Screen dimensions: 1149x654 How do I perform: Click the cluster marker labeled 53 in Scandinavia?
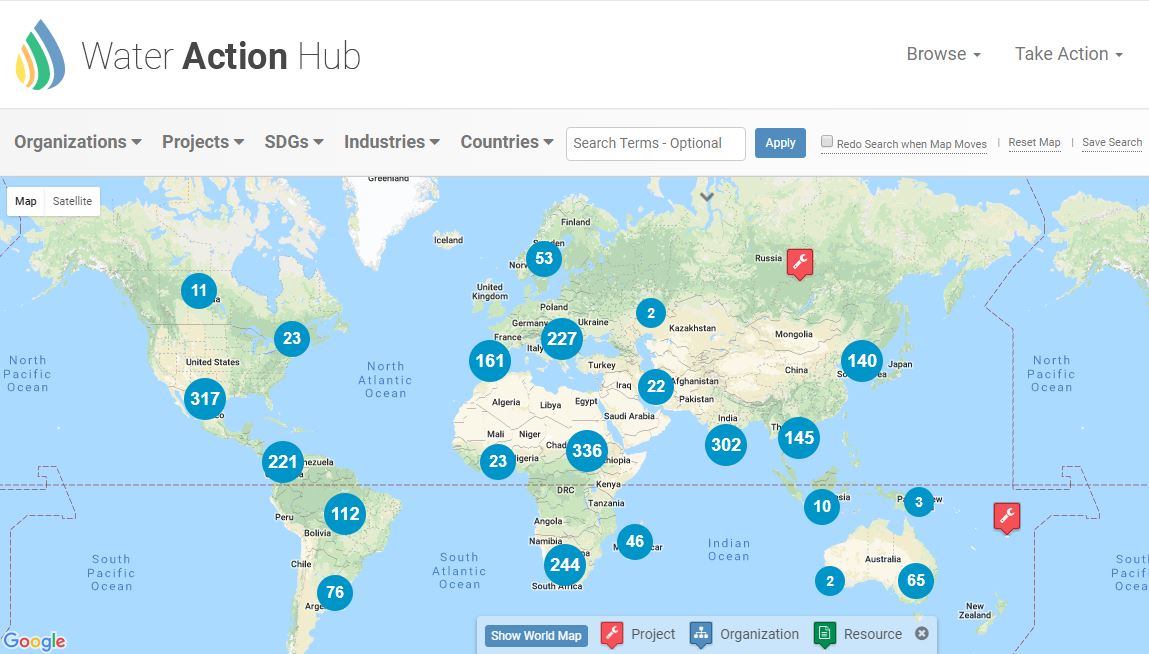click(544, 258)
